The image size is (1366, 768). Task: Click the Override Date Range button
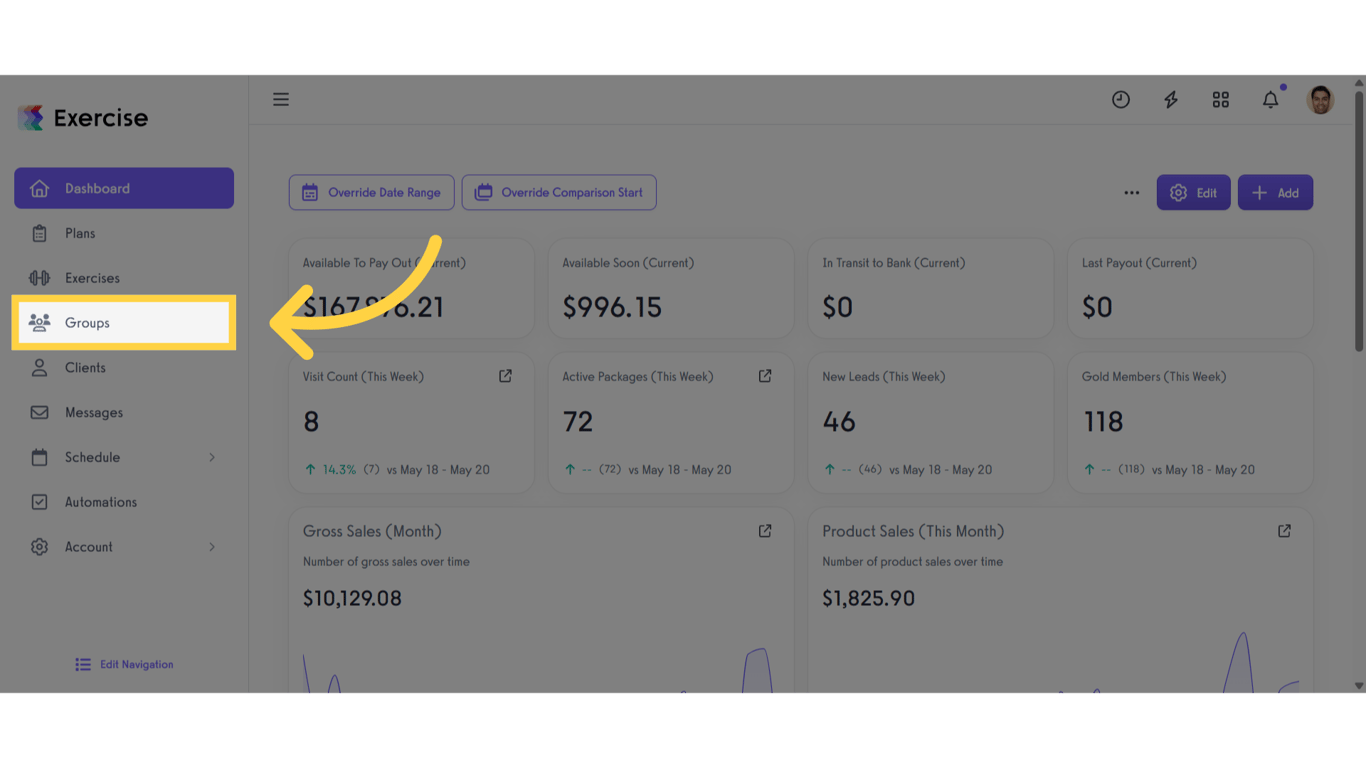tap(372, 193)
